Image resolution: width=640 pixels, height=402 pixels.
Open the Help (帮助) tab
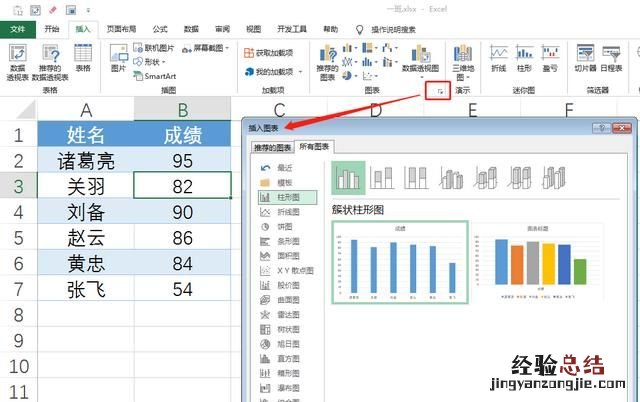pyautogui.click(x=331, y=29)
